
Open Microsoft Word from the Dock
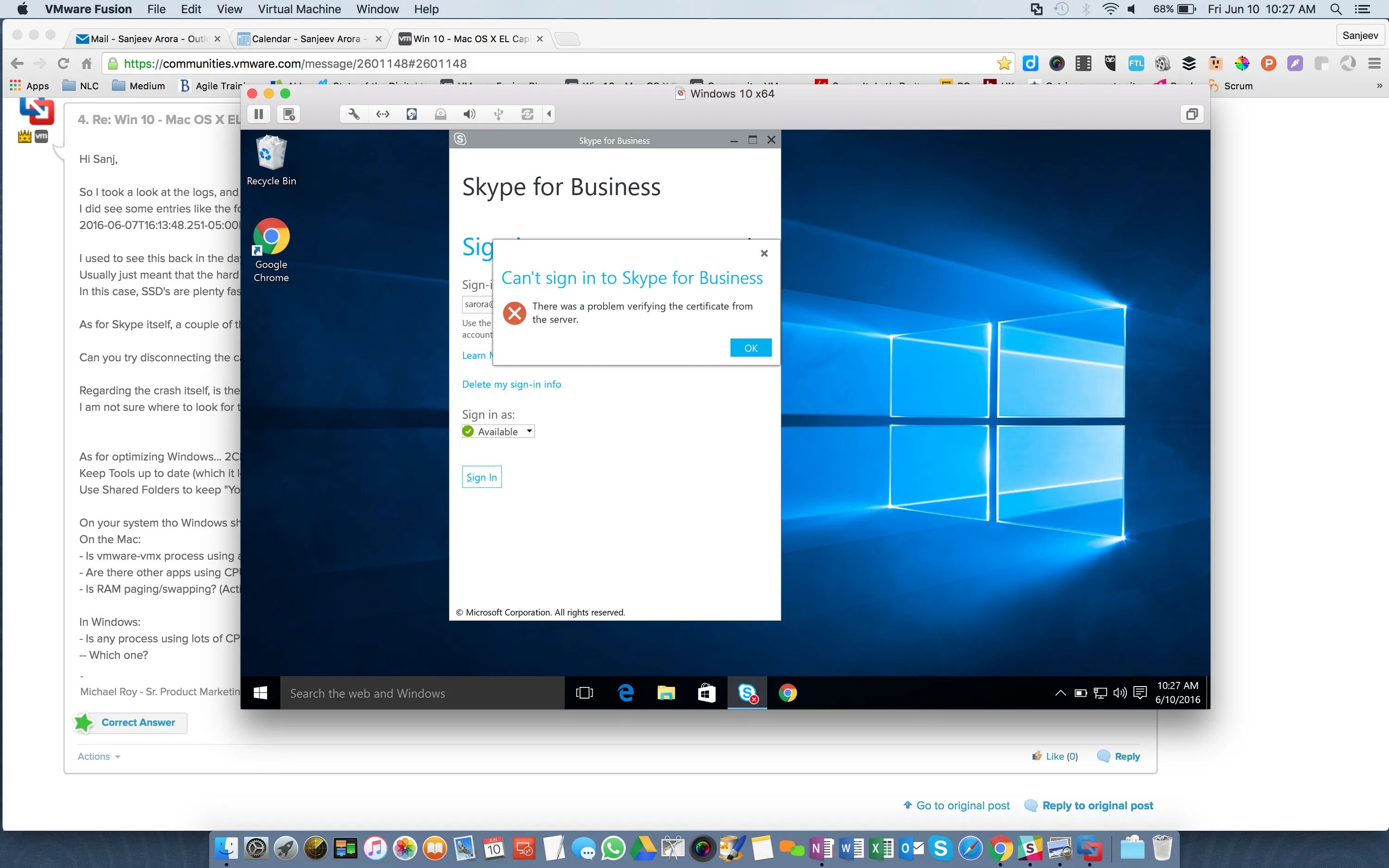coord(851,848)
